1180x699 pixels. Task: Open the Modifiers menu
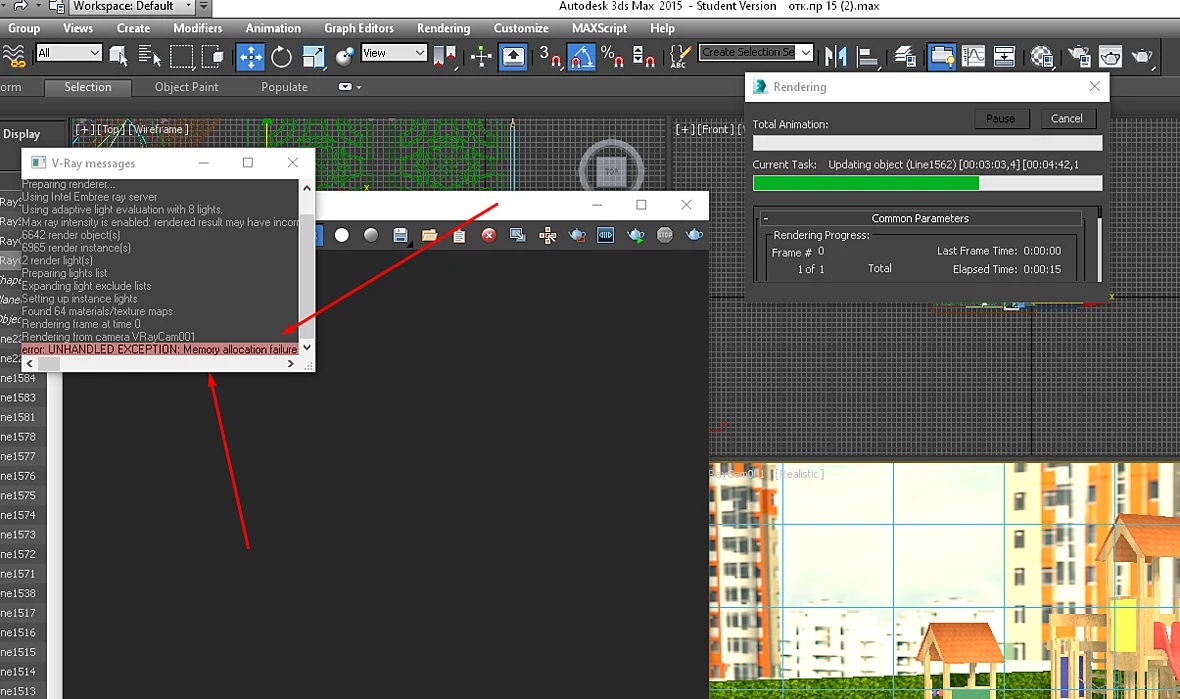click(198, 29)
